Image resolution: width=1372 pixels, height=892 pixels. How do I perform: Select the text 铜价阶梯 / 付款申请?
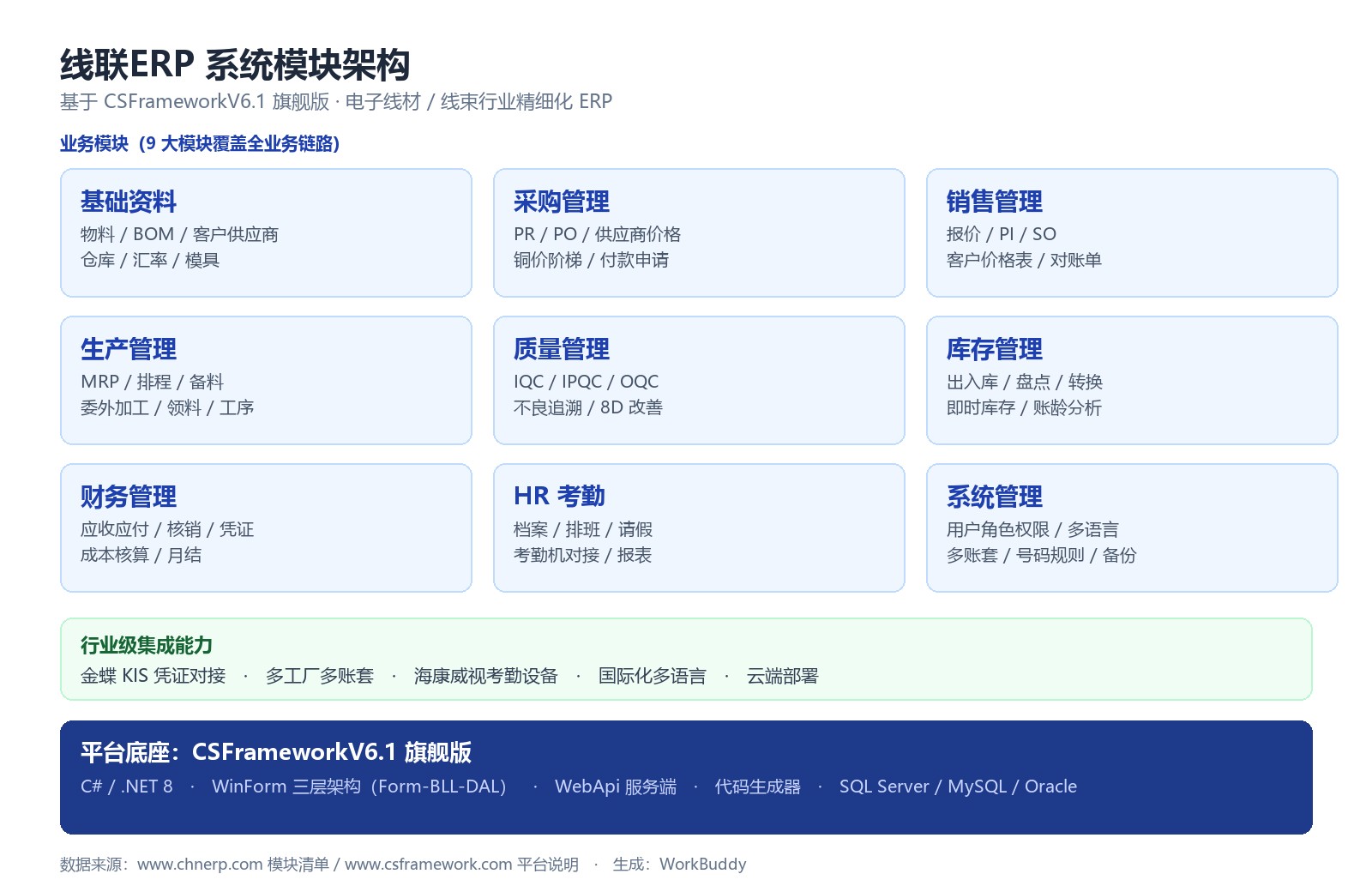[591, 260]
